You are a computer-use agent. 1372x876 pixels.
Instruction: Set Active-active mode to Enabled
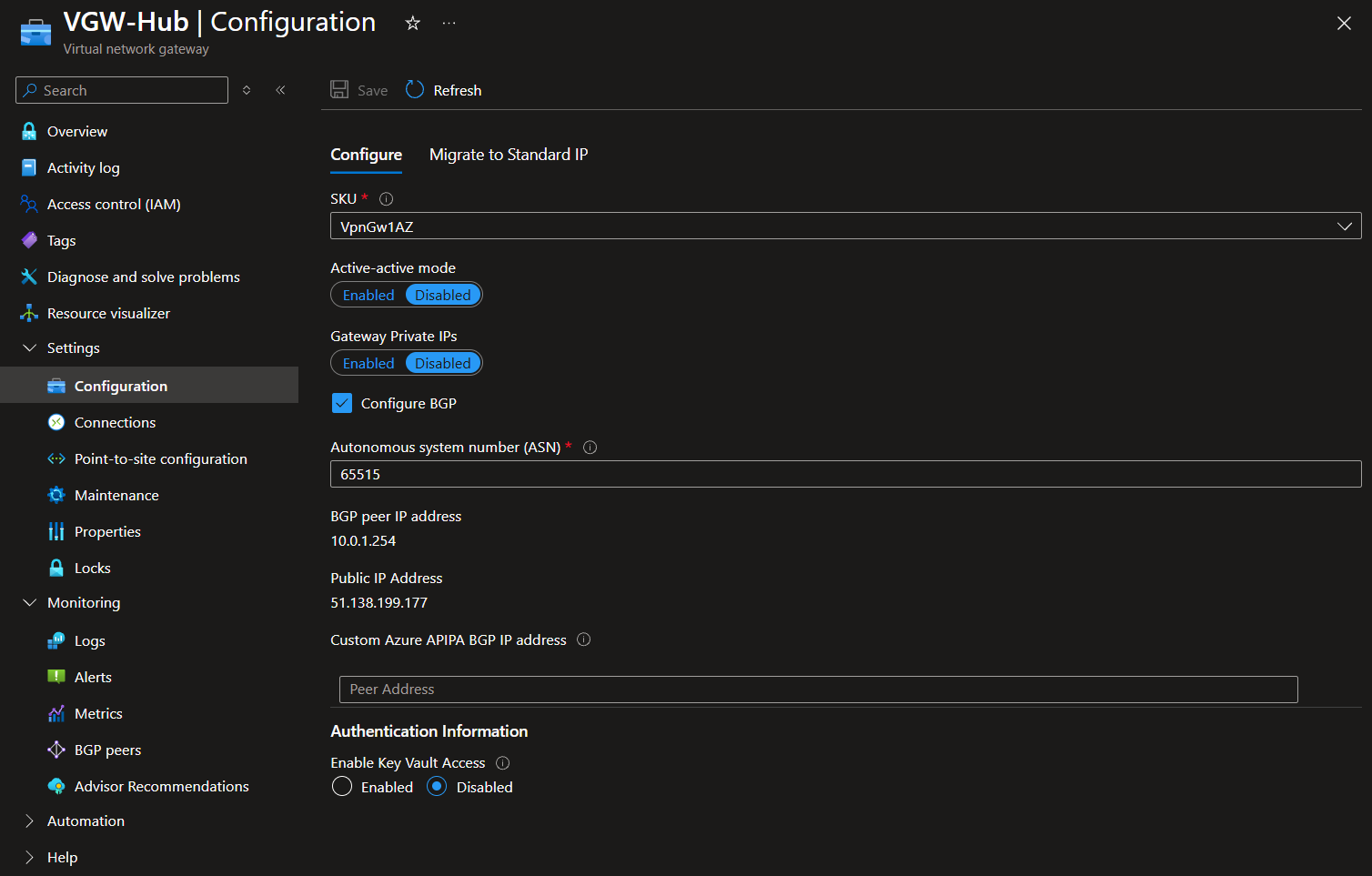coord(368,295)
